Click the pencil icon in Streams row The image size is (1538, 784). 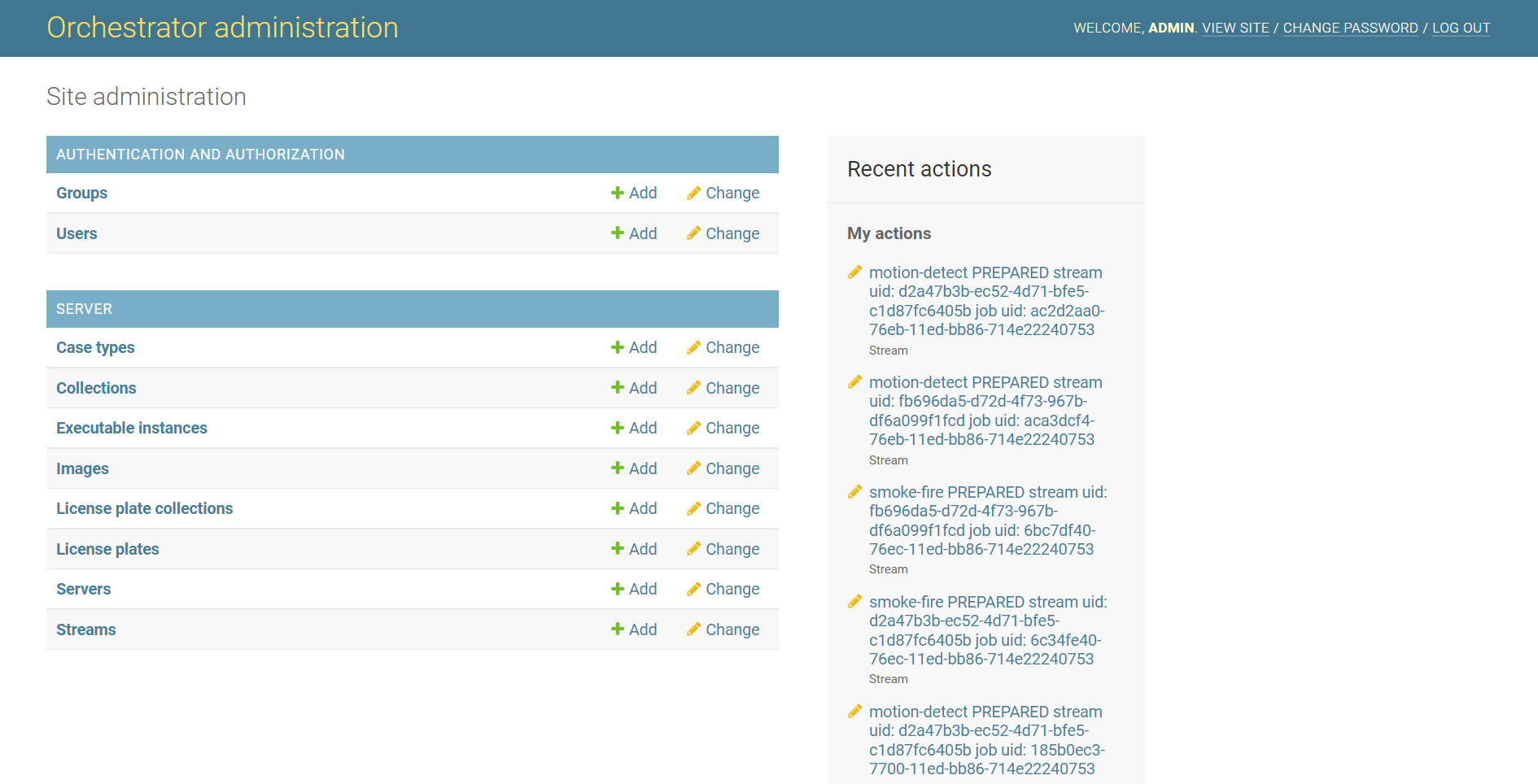pos(693,629)
